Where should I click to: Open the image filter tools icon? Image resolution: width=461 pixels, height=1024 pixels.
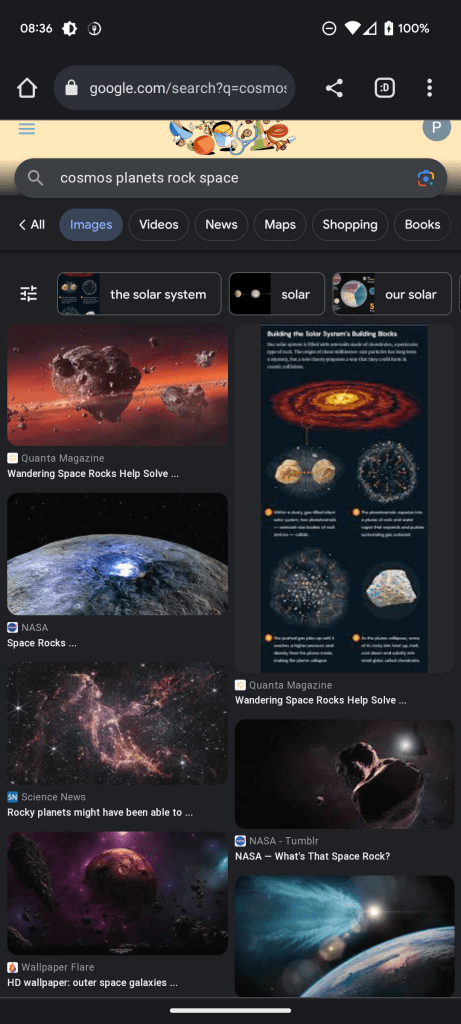pos(29,294)
